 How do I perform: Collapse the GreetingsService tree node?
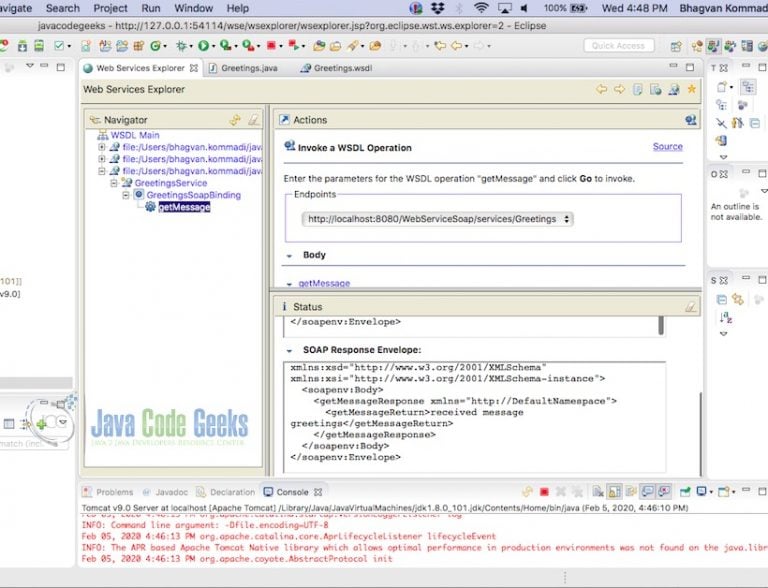click(x=114, y=183)
